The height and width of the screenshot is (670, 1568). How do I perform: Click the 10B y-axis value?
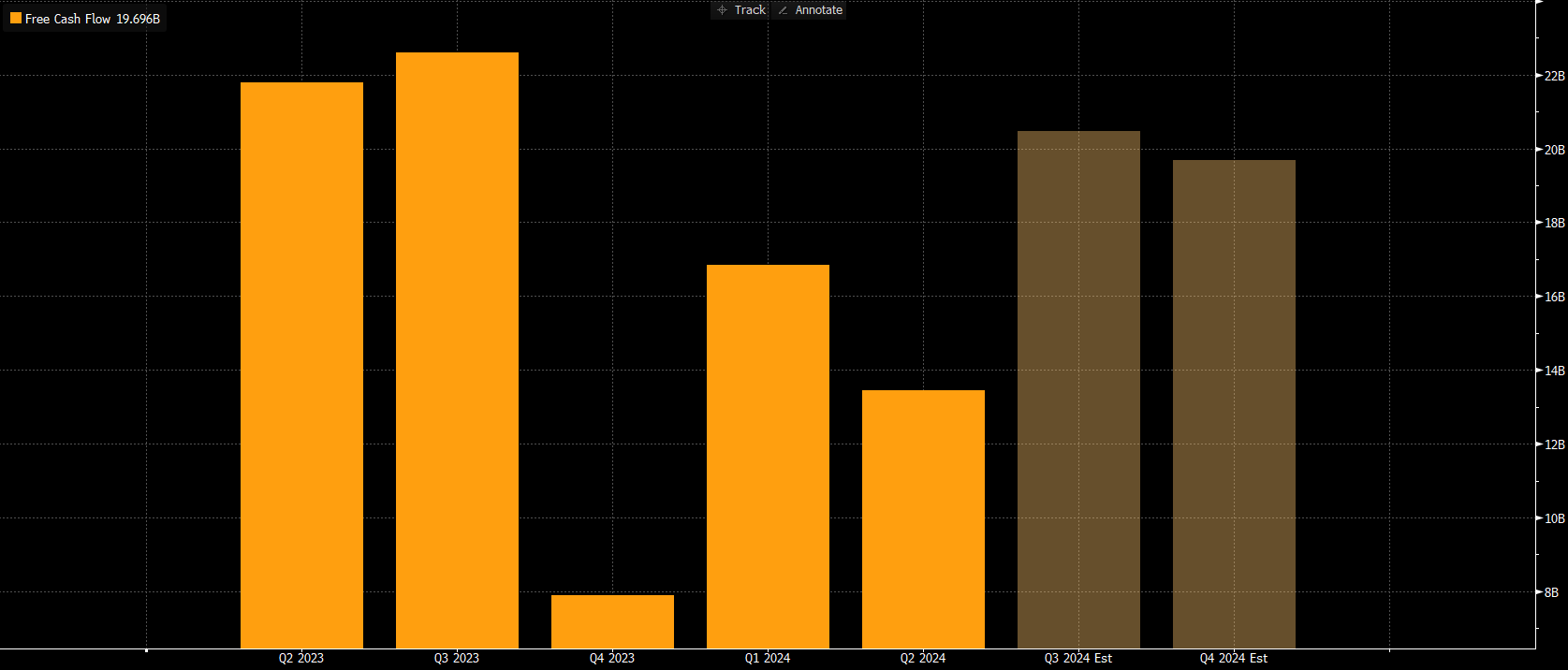pyautogui.click(x=1555, y=518)
